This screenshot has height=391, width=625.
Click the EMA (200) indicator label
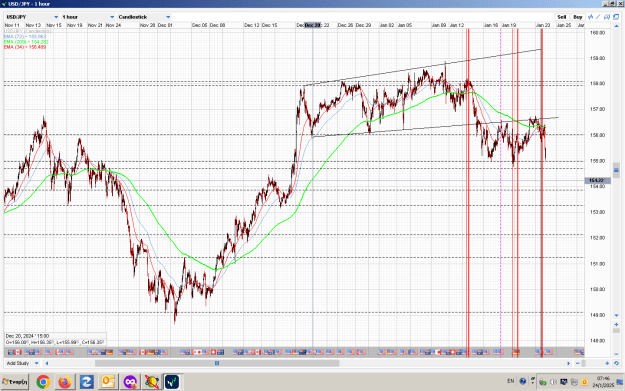pyautogui.click(x=26, y=42)
